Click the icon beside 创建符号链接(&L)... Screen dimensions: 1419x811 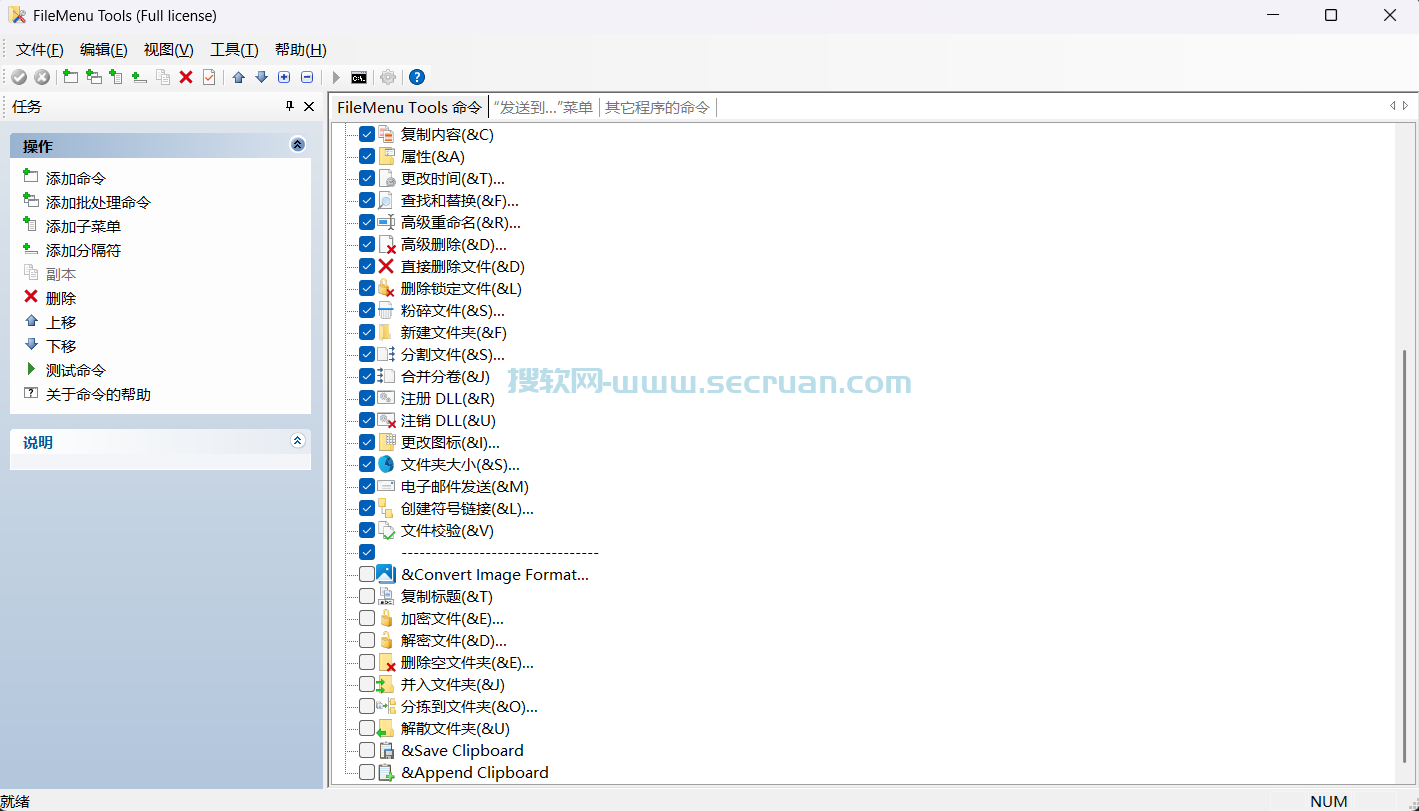coord(386,508)
